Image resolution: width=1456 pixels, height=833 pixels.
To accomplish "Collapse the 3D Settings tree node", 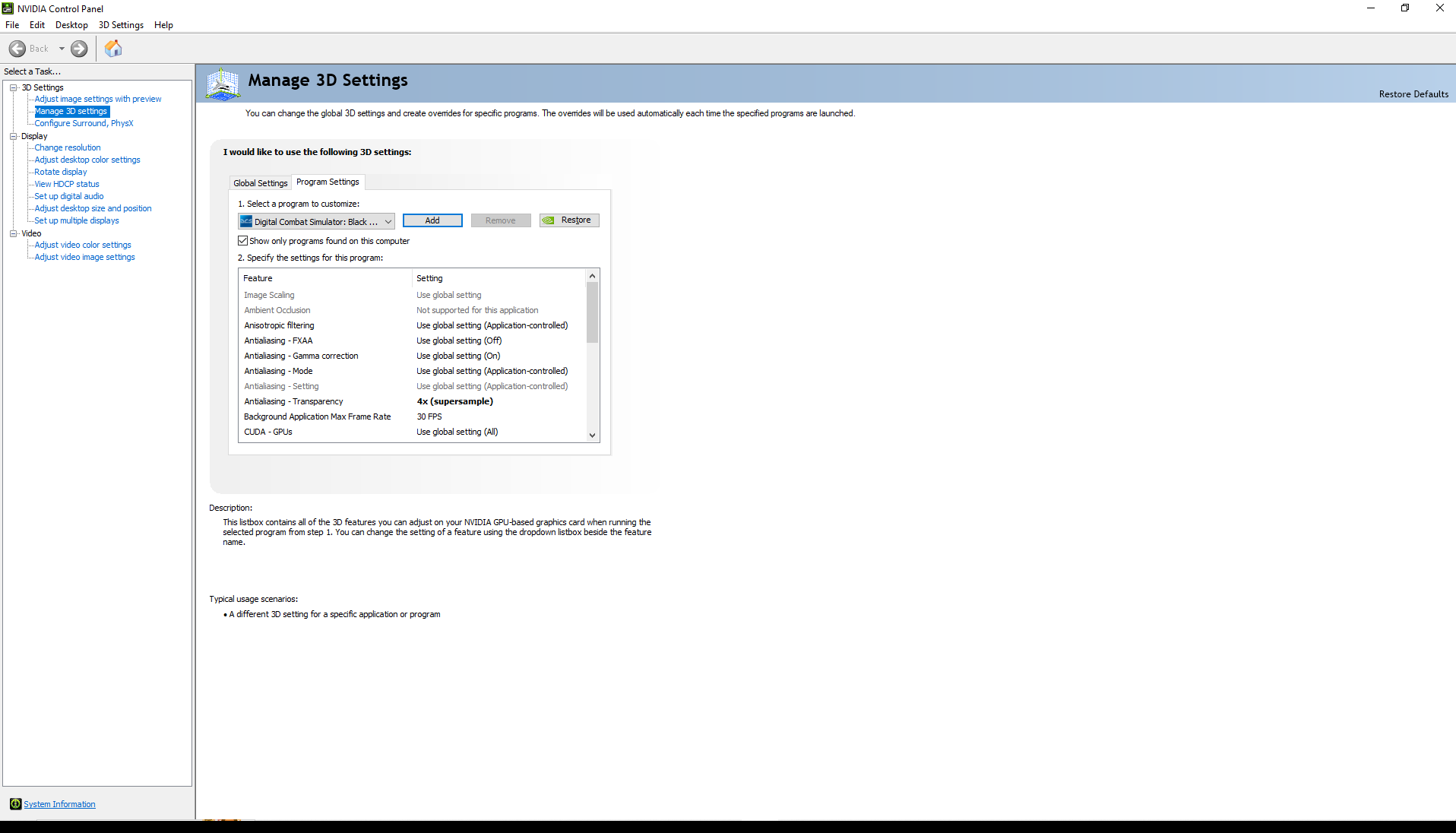I will pos(13,87).
